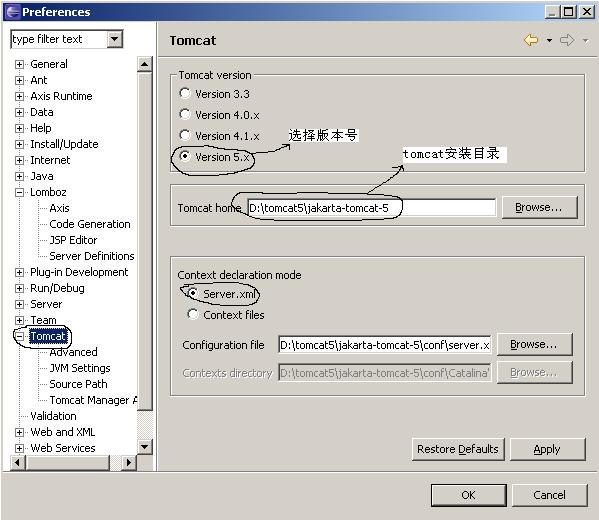Click the Configuration file path field
Image resolution: width=599 pixels, height=520 pixels.
click(385, 345)
